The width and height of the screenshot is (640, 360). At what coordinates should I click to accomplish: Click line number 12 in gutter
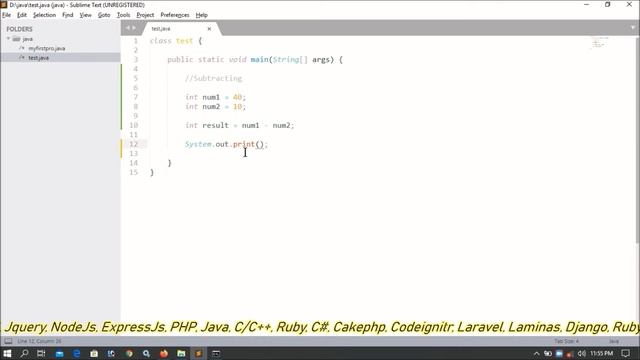[x=133, y=144]
